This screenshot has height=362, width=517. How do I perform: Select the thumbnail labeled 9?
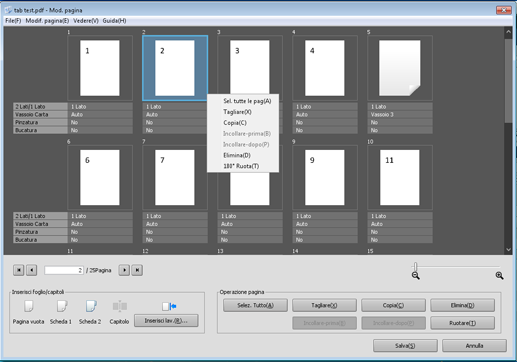[325, 177]
